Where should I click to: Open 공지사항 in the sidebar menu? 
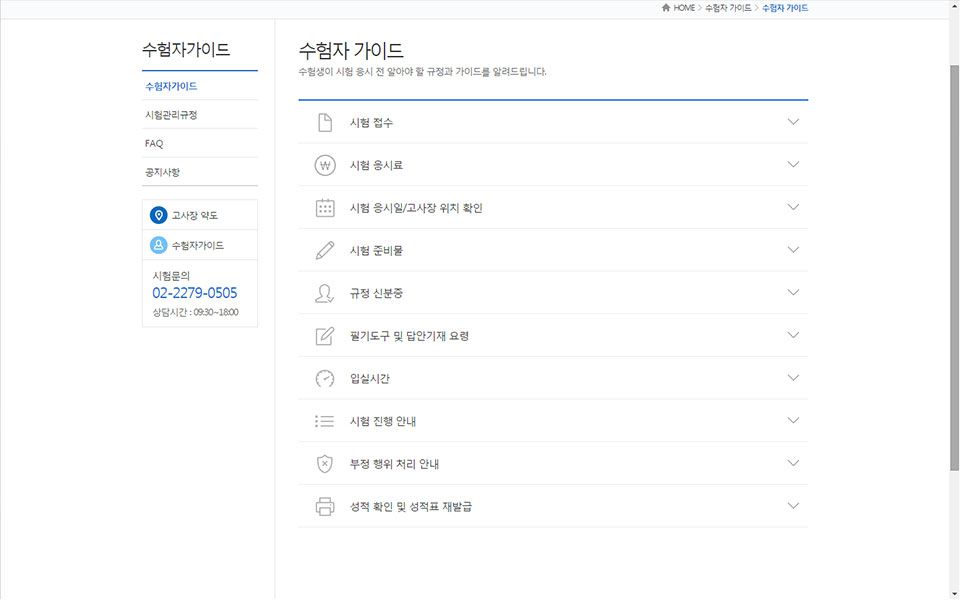pos(163,172)
